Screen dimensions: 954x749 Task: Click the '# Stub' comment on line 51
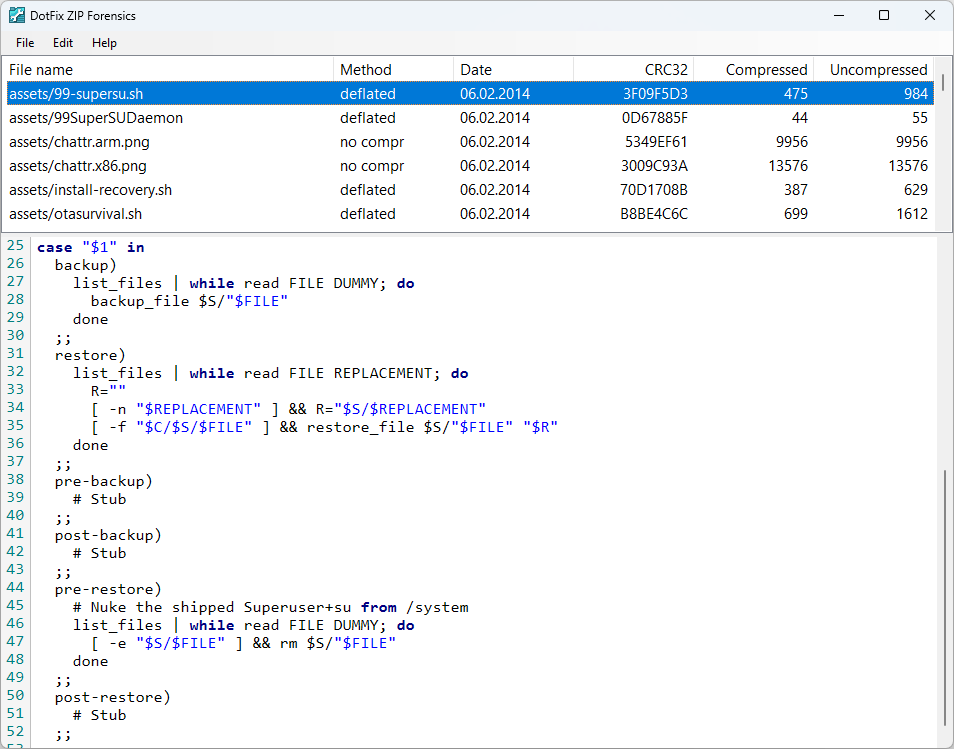click(x=100, y=716)
